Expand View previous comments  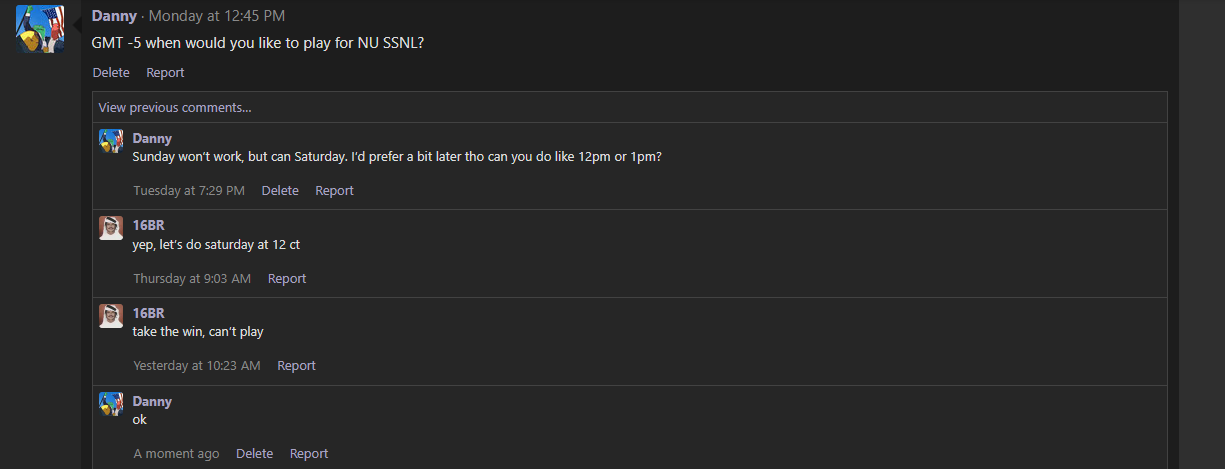(x=175, y=107)
